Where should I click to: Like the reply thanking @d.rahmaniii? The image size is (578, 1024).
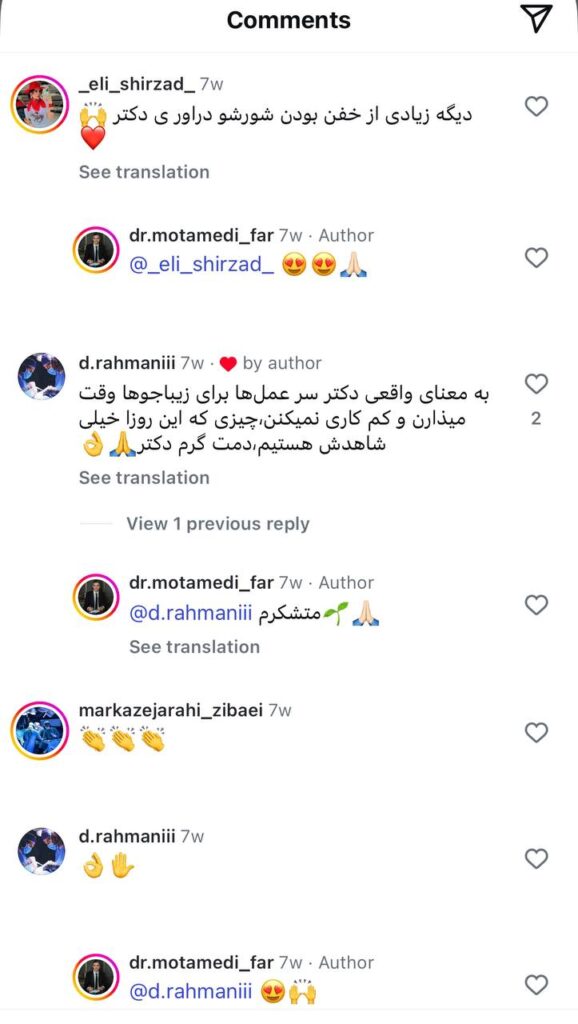[x=536, y=605]
